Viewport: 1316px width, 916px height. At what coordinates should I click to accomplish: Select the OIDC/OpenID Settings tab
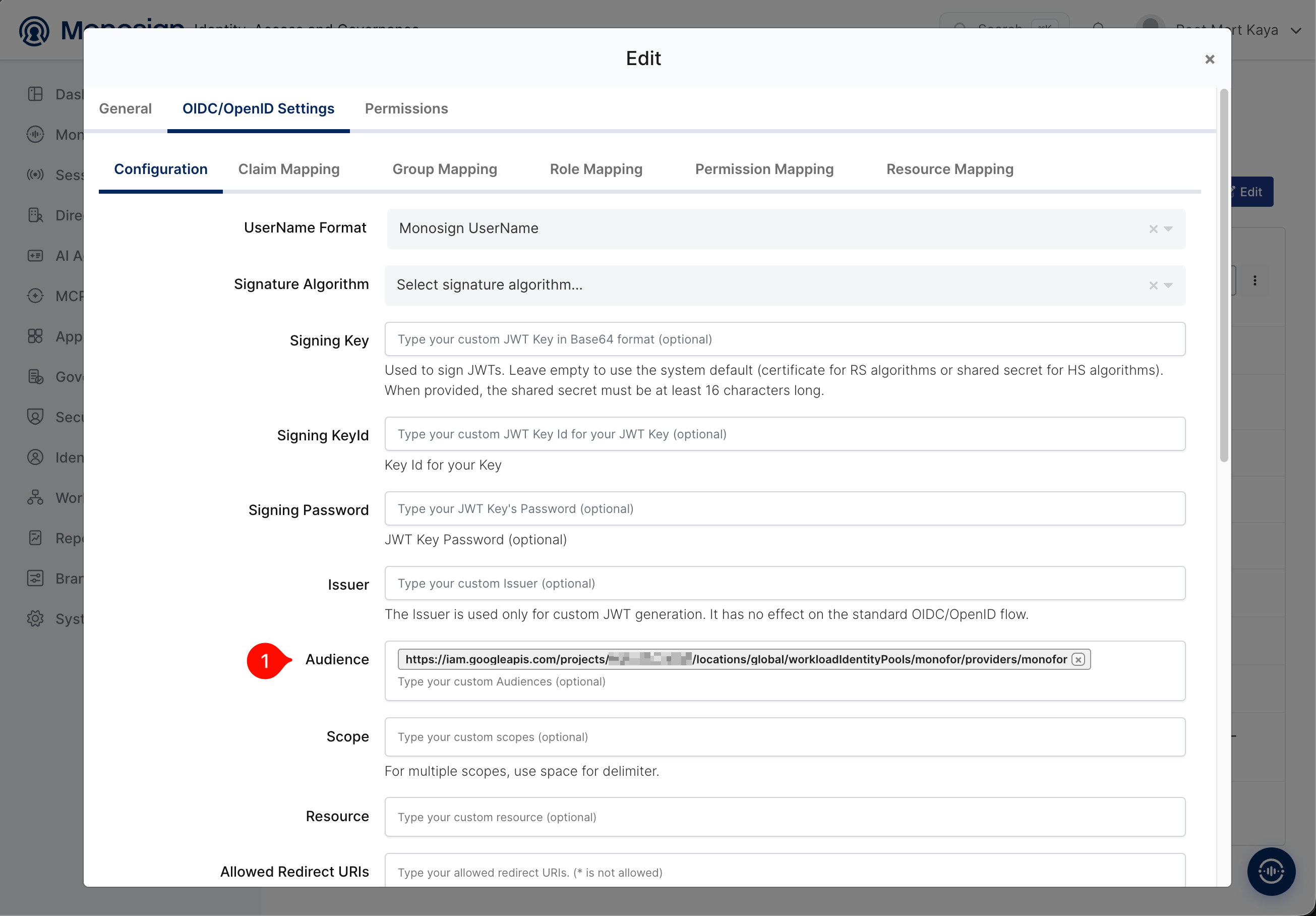(259, 109)
